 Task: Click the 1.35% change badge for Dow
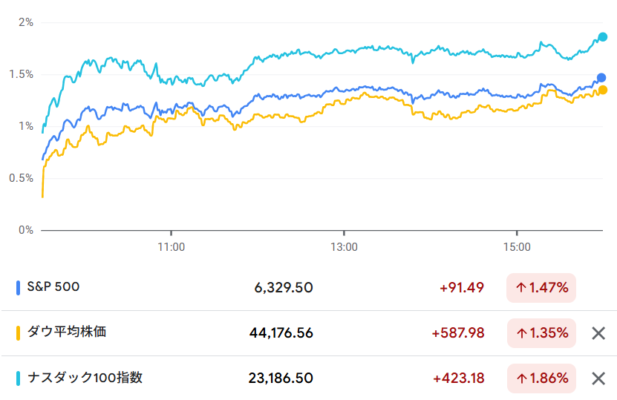pyautogui.click(x=541, y=333)
